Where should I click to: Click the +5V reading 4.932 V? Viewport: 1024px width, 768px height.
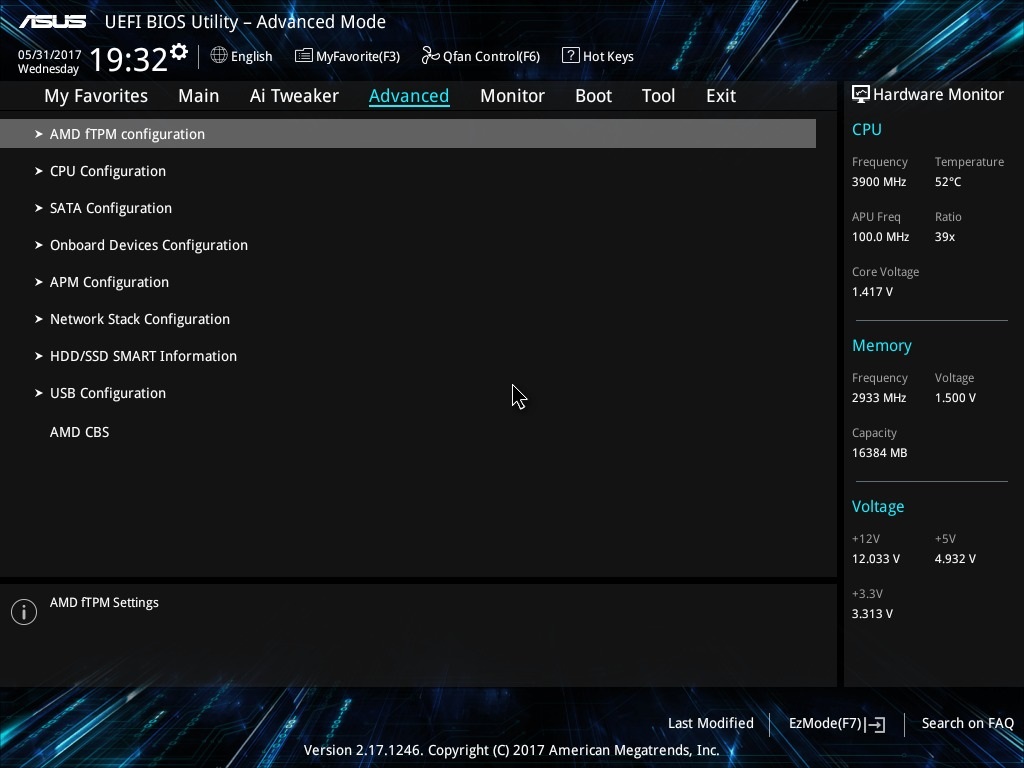coord(955,559)
